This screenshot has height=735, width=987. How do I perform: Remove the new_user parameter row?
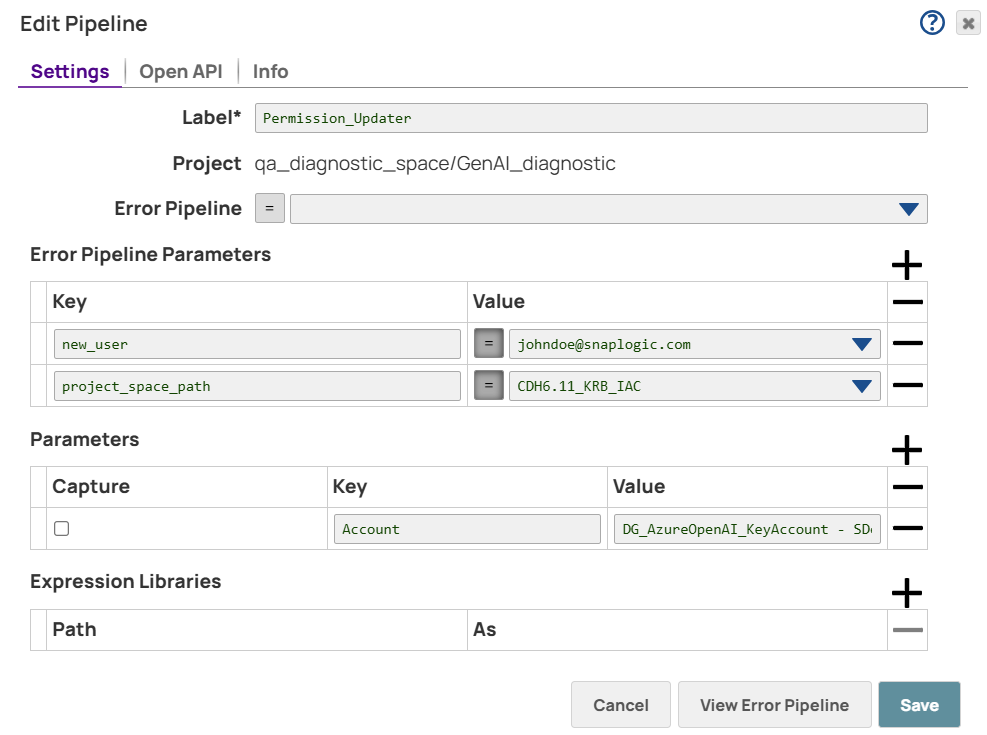point(906,343)
